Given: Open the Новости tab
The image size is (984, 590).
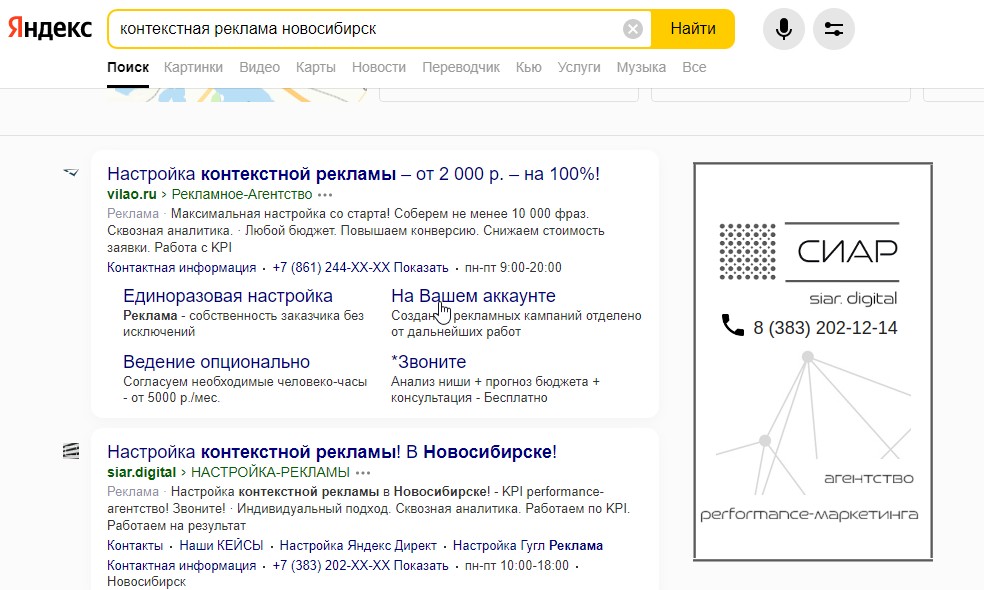Looking at the screenshot, I should coord(378,67).
